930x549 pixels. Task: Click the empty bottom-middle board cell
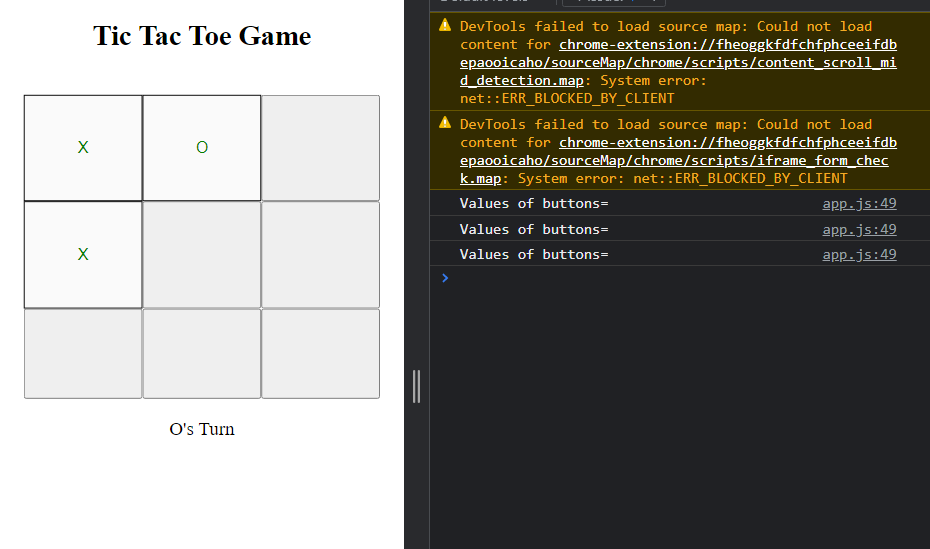202,353
